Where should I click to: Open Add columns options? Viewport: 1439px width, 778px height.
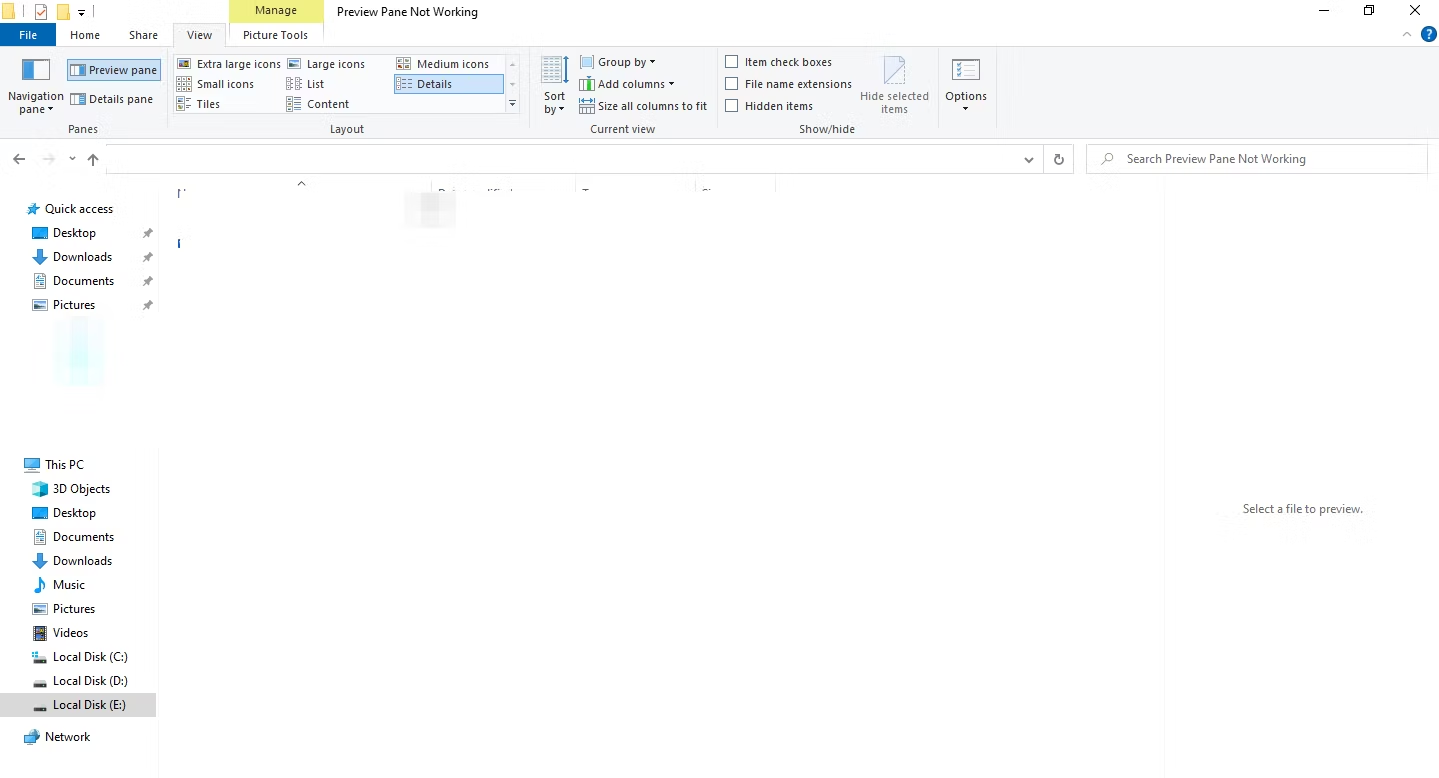click(x=628, y=84)
